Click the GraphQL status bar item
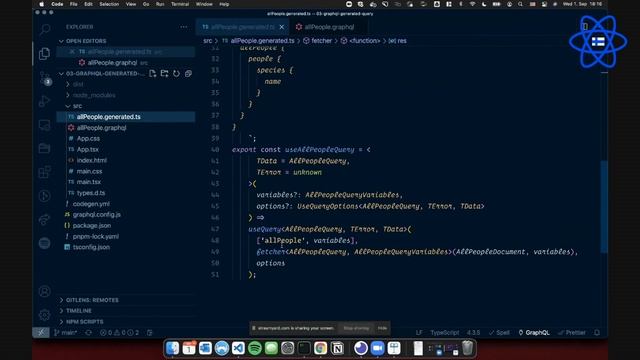 coord(534,333)
